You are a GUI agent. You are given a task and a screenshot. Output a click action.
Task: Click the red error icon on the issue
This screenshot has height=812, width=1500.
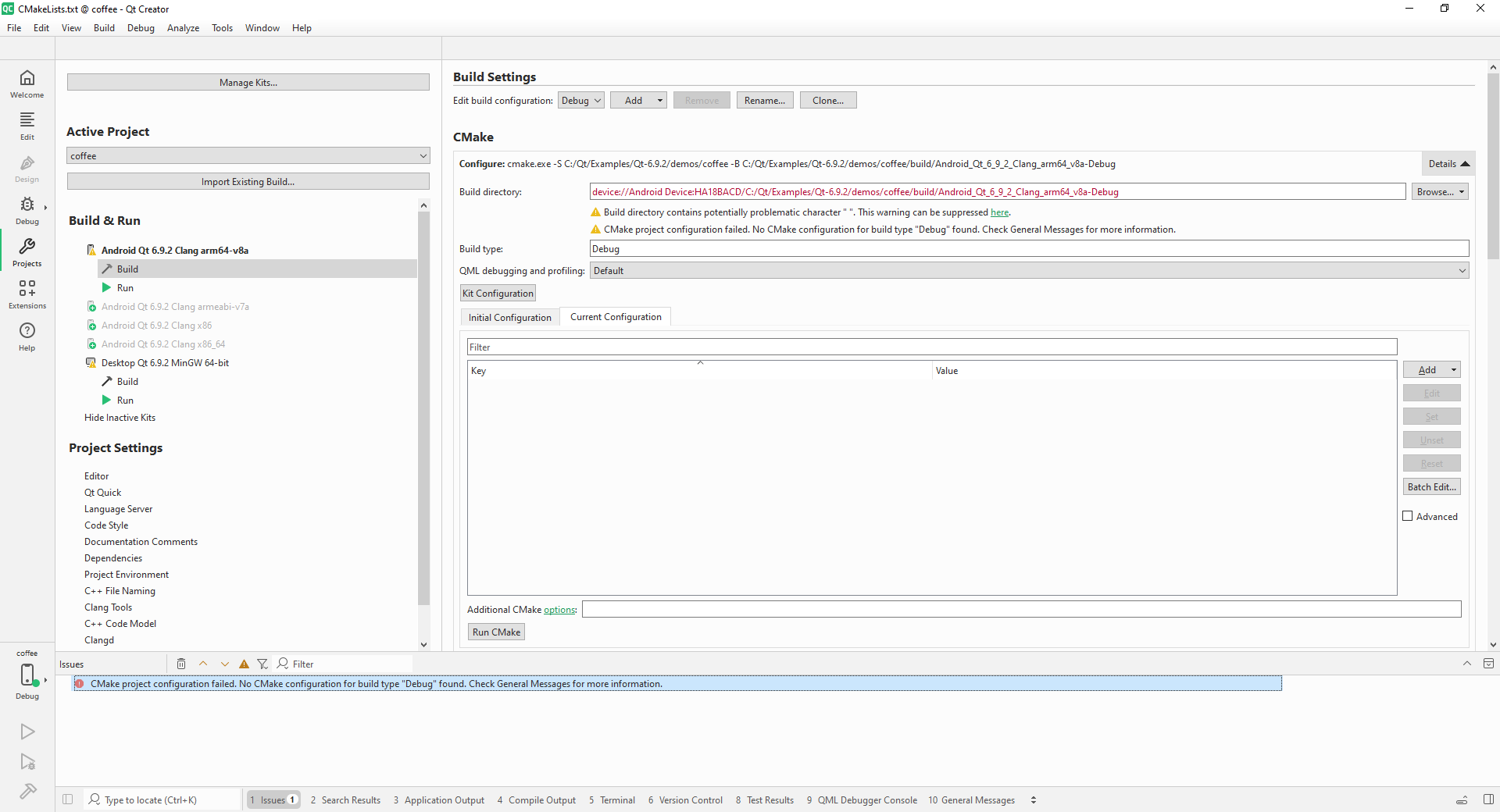point(79,684)
